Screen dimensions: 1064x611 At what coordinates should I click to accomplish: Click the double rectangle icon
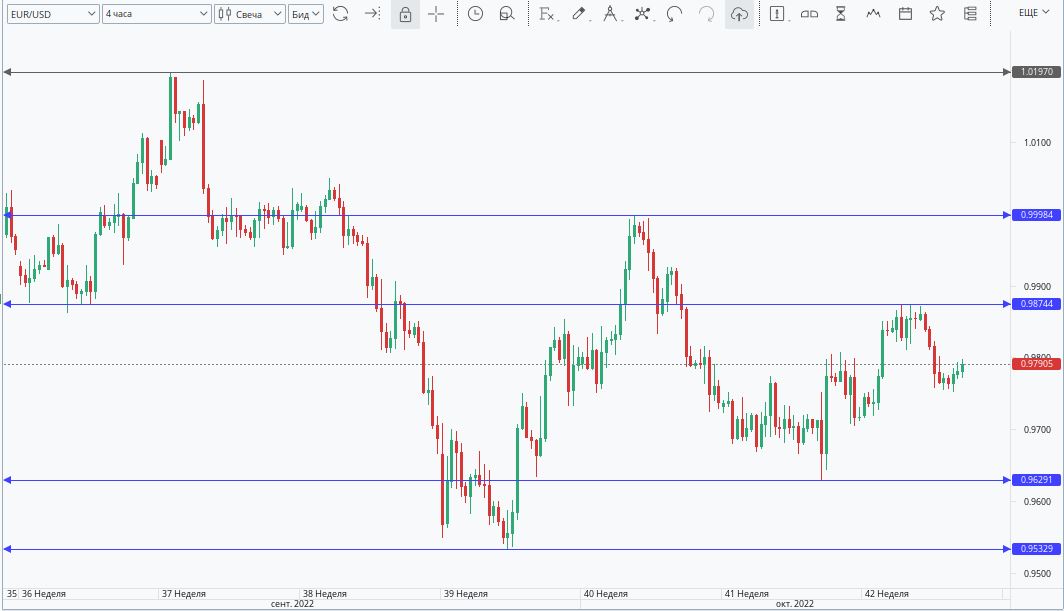click(x=809, y=14)
